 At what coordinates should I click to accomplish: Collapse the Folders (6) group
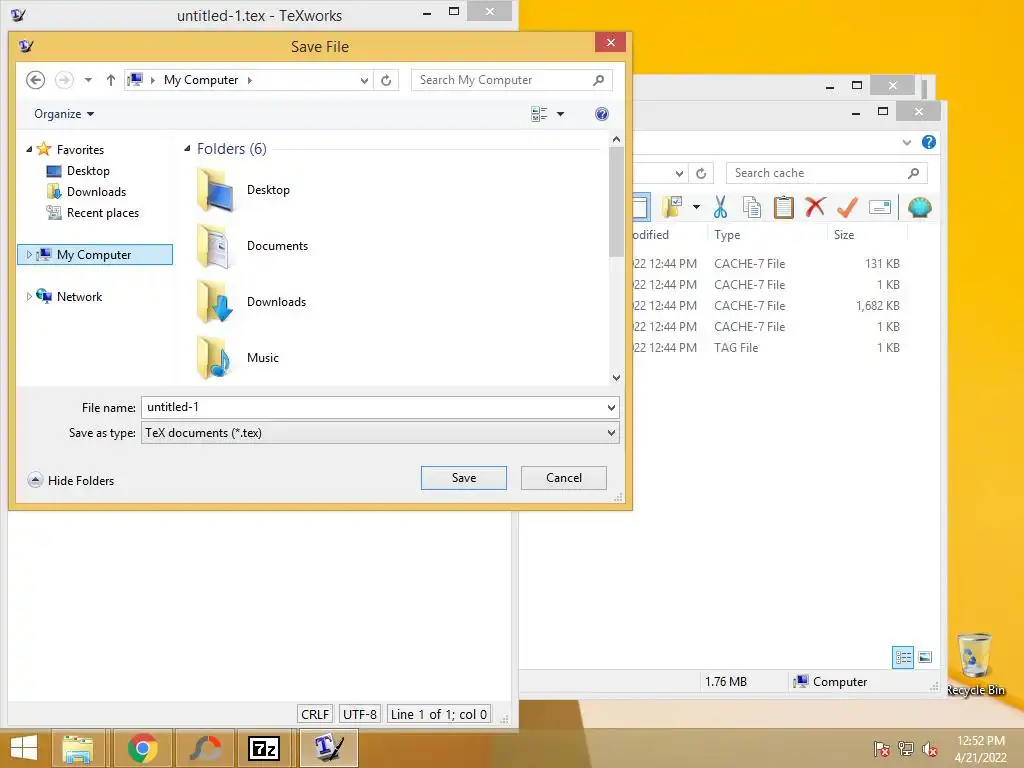187,149
